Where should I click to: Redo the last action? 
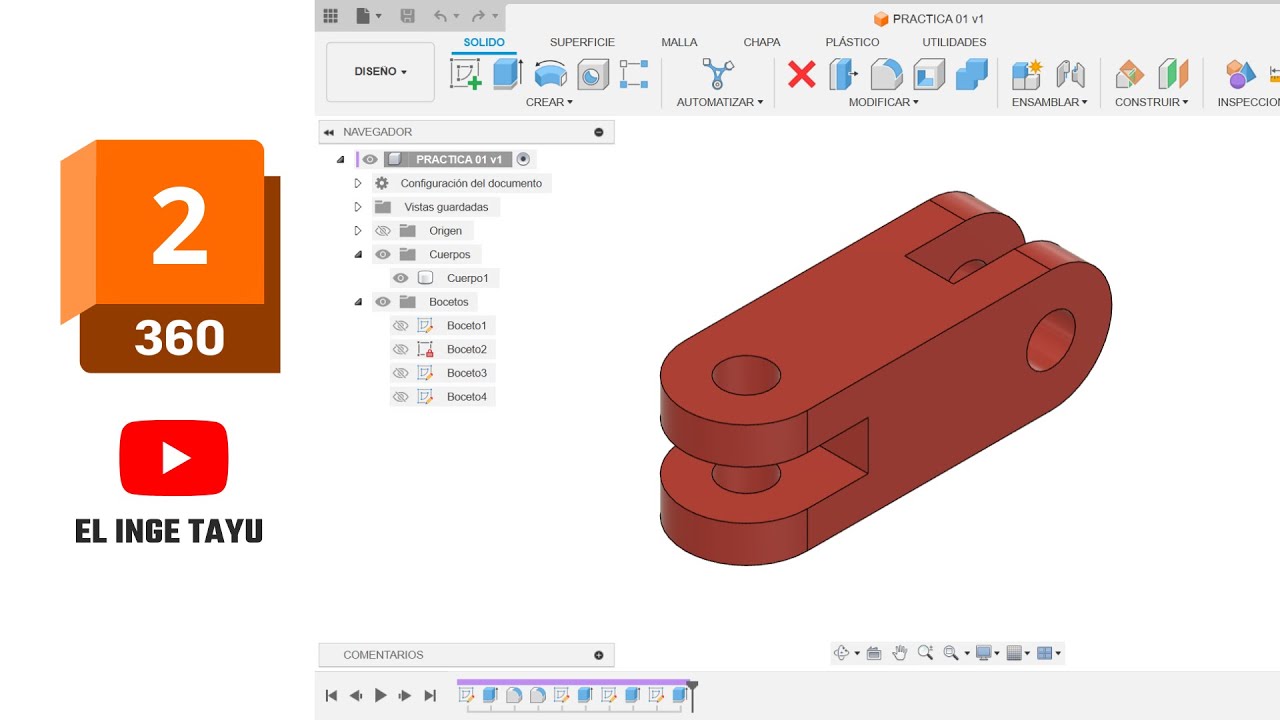pos(478,16)
